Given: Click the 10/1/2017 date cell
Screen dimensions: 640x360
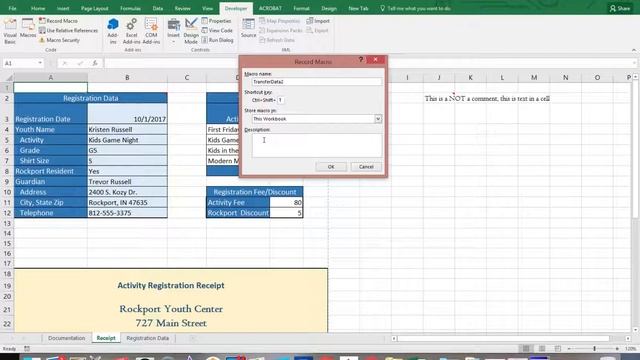Looking at the screenshot, I should 127,113.
